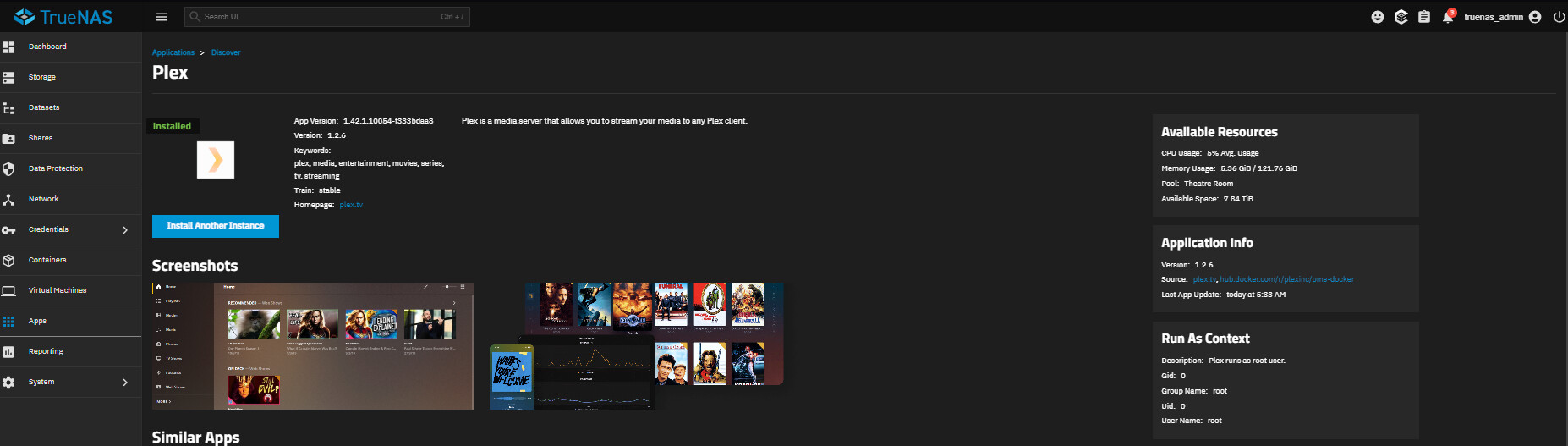The width and height of the screenshot is (1568, 446).
Task: Go to the Discover breadcrumb
Action: click(226, 52)
